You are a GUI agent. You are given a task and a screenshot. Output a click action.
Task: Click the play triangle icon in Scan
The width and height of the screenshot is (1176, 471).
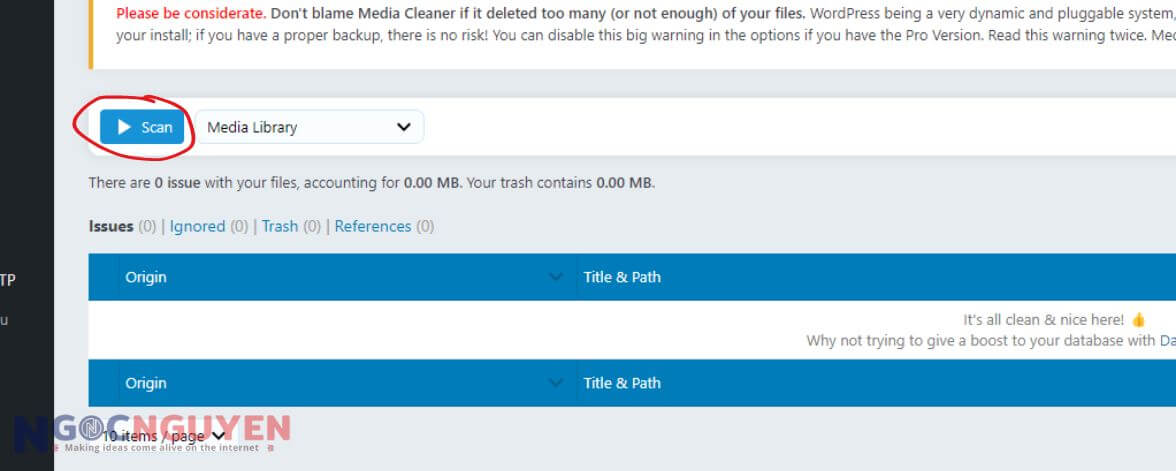[x=125, y=127]
